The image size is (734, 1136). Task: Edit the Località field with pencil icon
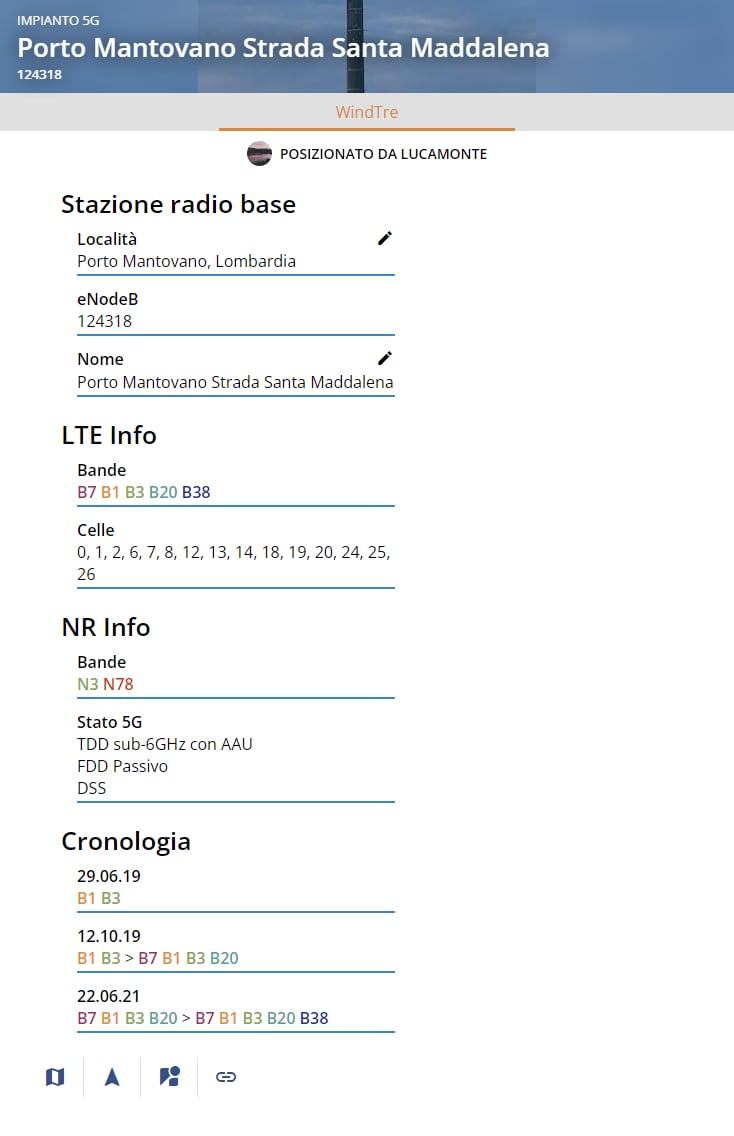click(385, 238)
